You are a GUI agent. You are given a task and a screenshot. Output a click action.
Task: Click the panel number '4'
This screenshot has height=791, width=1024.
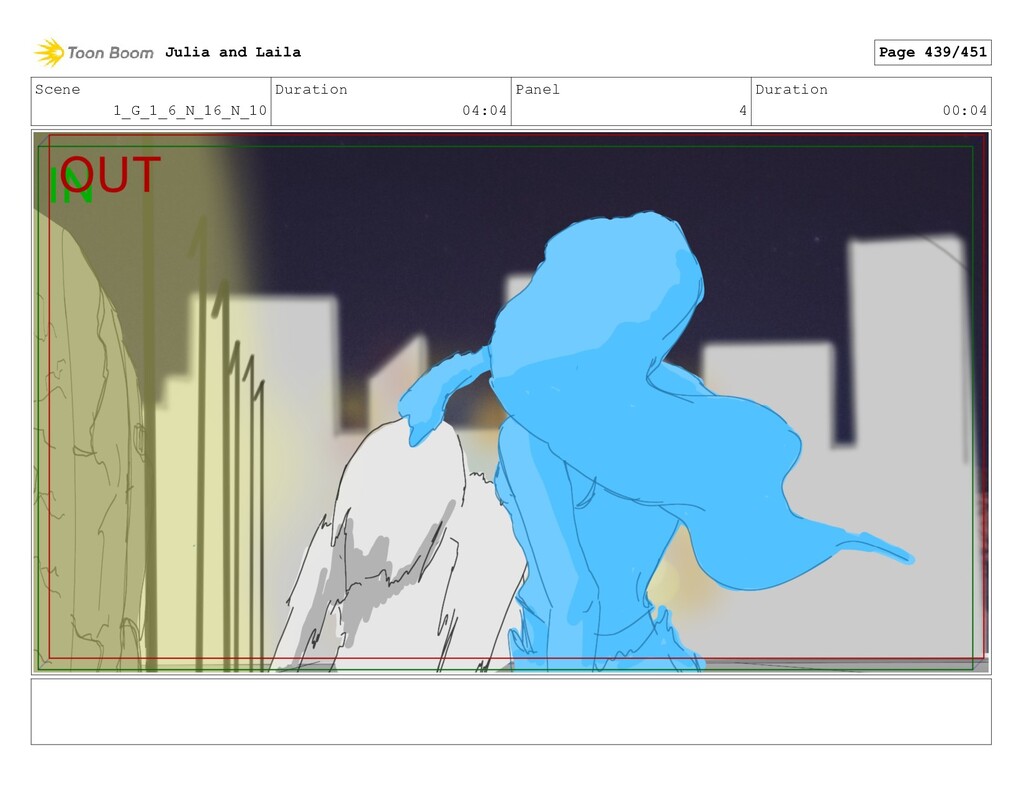click(x=743, y=110)
